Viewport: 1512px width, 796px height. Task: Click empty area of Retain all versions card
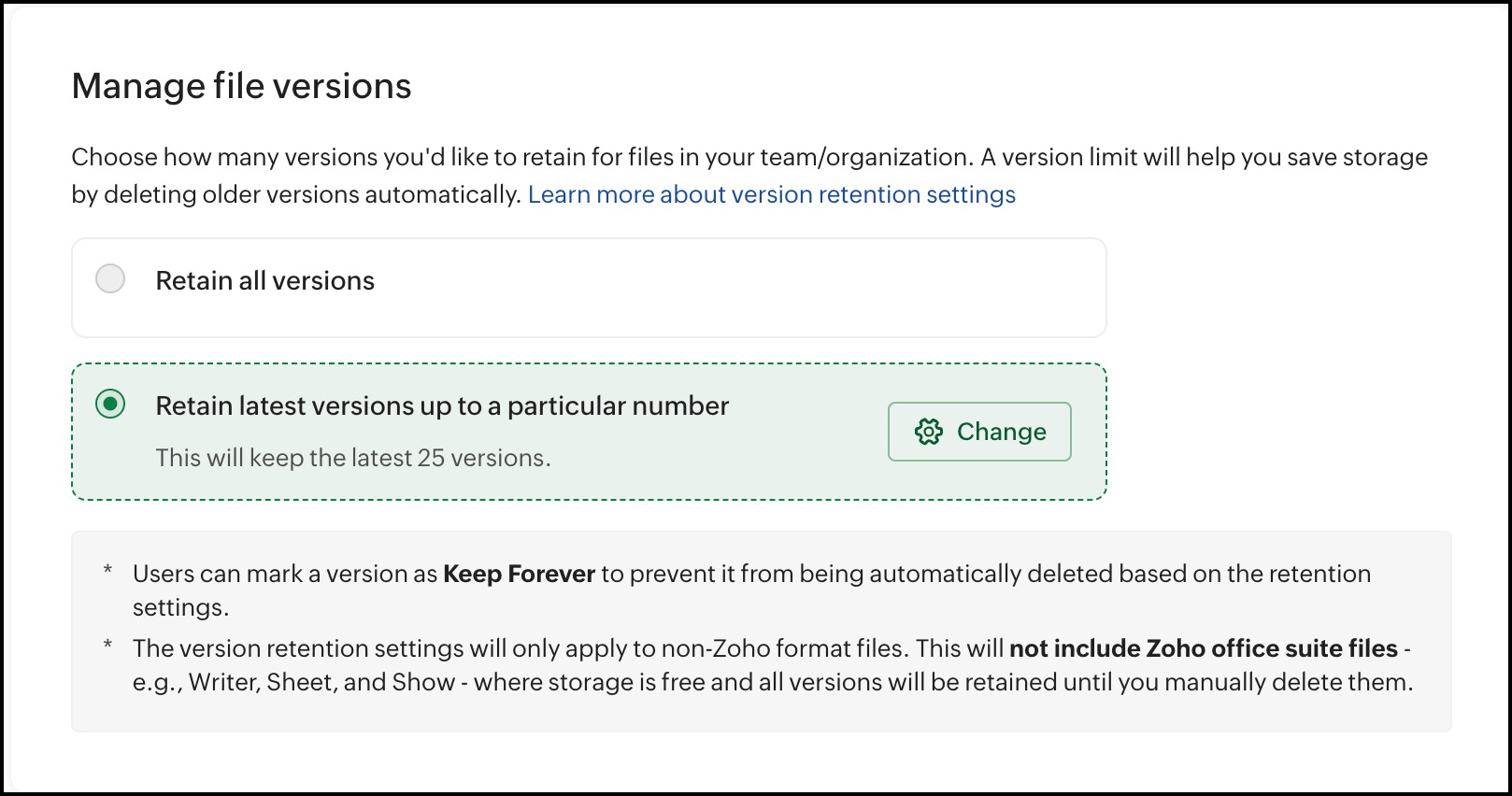(738, 288)
